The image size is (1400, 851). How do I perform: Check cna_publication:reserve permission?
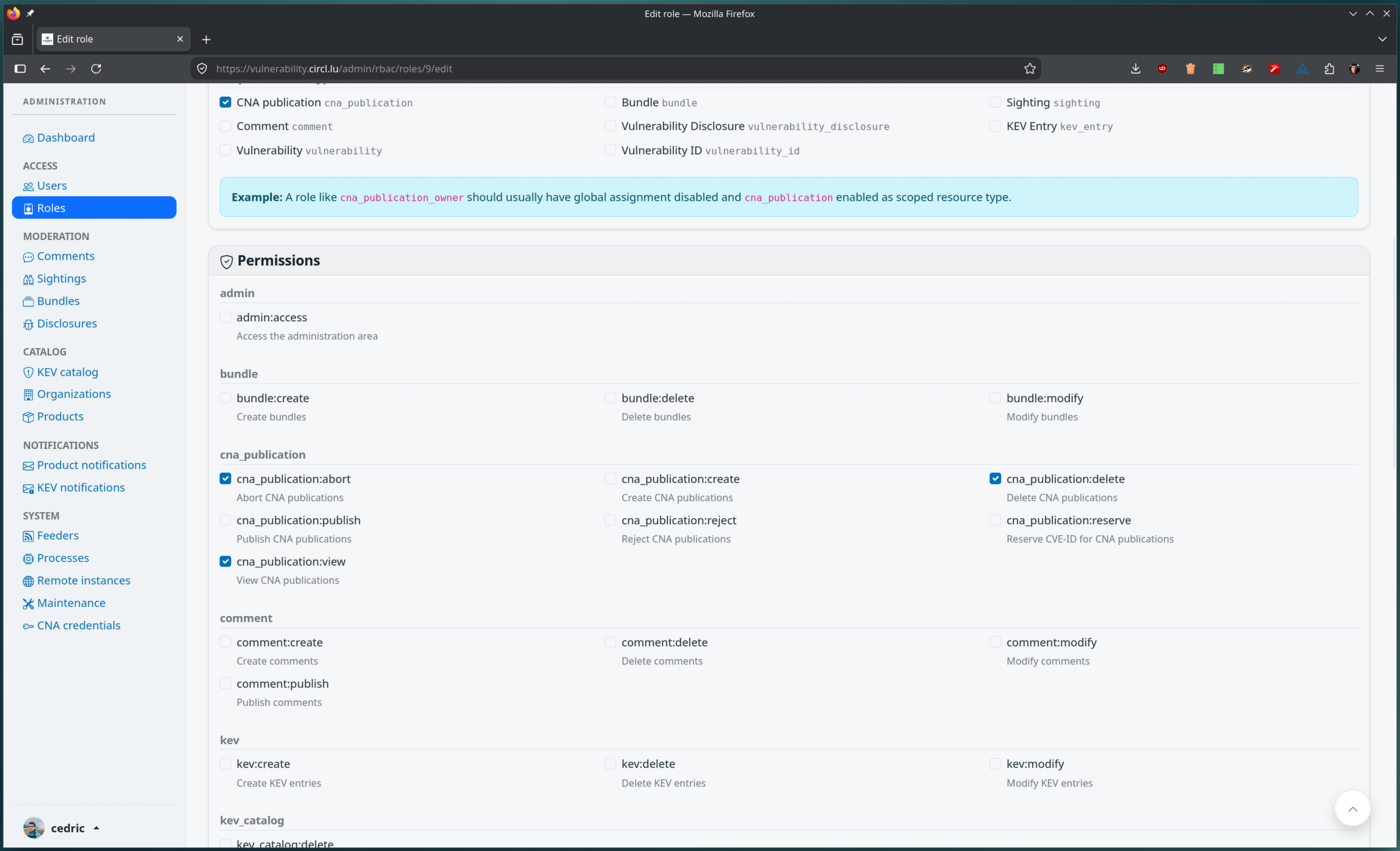coord(995,520)
